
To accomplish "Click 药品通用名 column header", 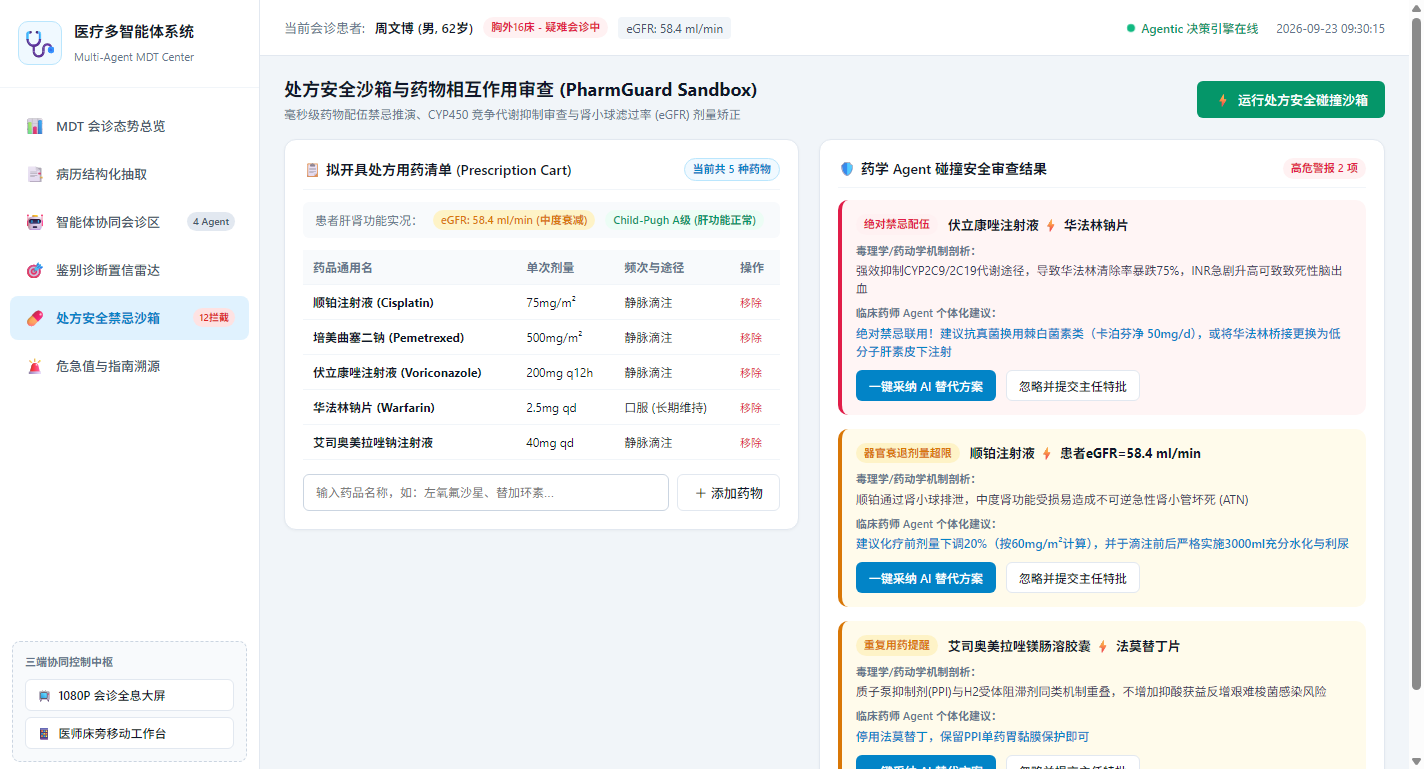I will point(343,268).
